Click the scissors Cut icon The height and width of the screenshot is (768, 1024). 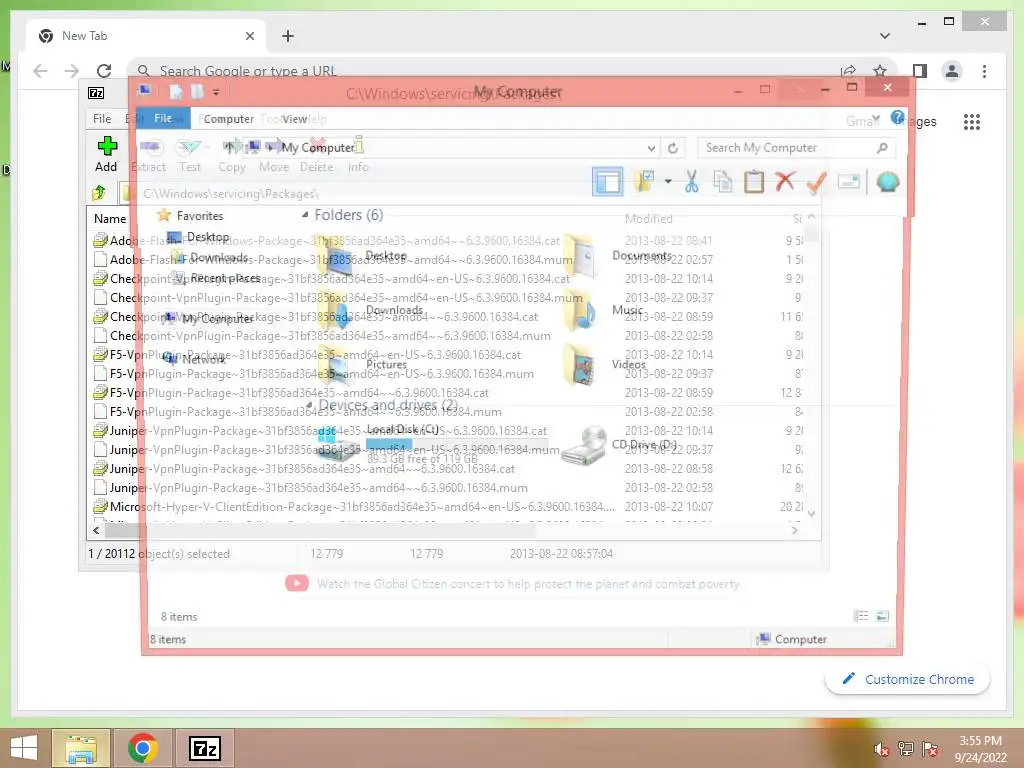(692, 182)
